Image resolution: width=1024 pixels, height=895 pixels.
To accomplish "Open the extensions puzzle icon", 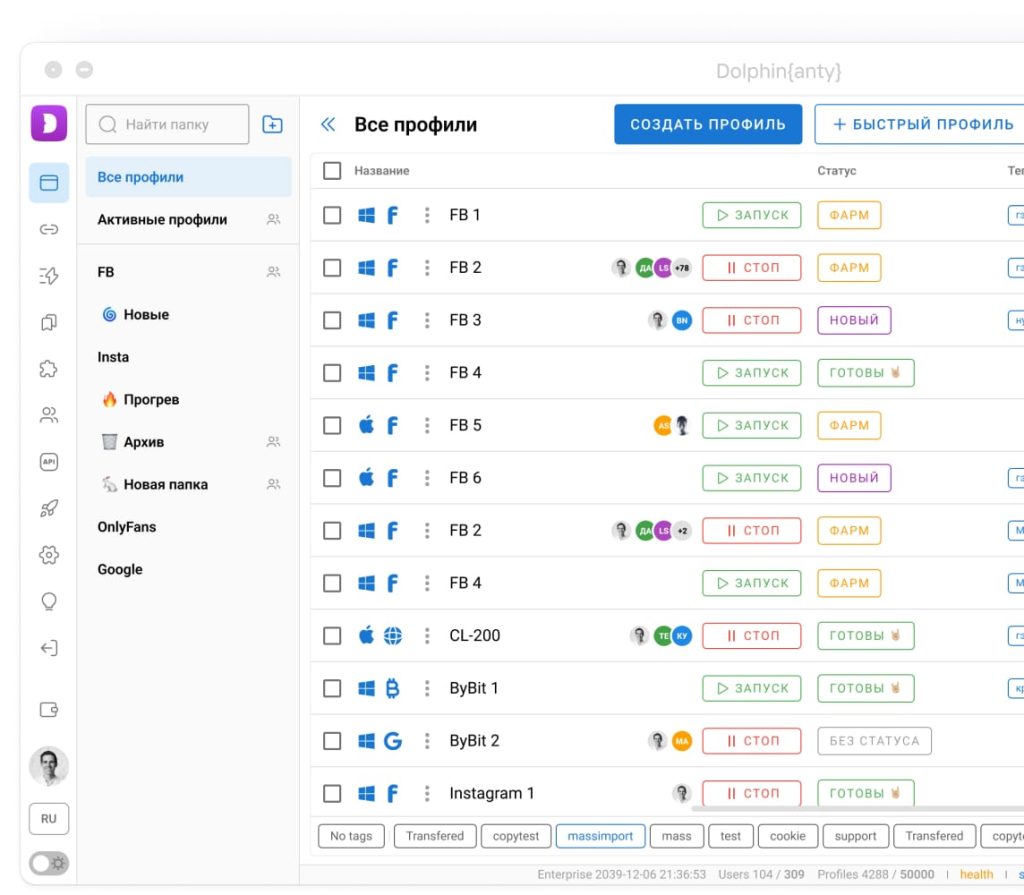I will [x=49, y=369].
